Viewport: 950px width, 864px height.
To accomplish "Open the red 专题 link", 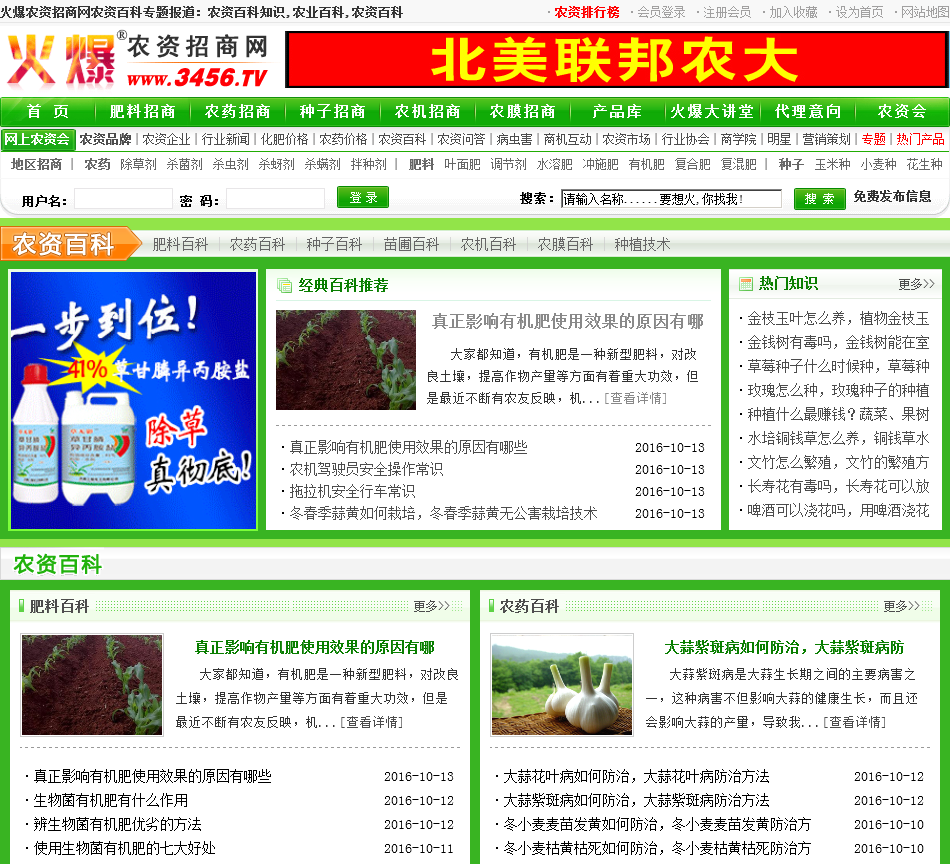I will 874,139.
